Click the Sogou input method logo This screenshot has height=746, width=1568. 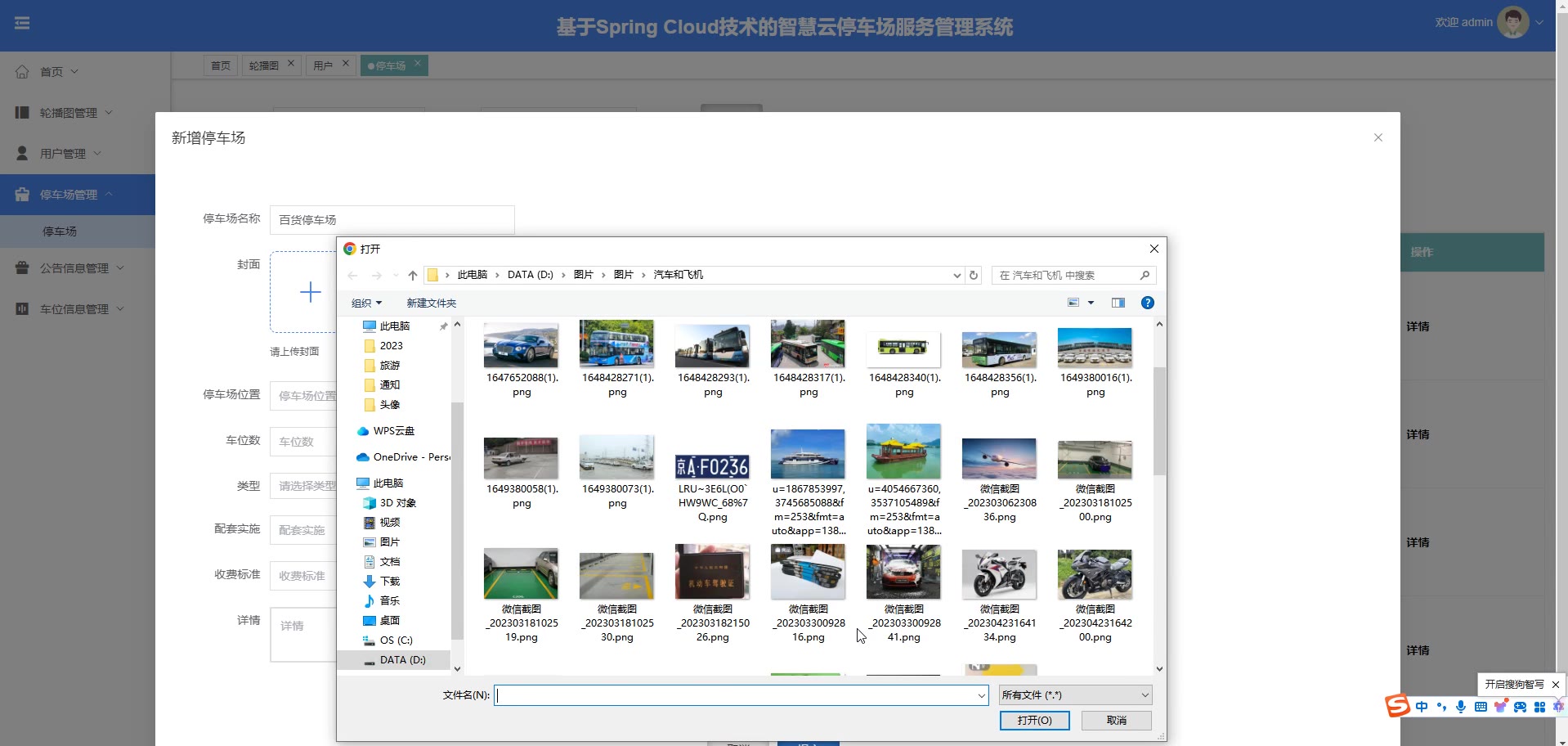[1397, 706]
